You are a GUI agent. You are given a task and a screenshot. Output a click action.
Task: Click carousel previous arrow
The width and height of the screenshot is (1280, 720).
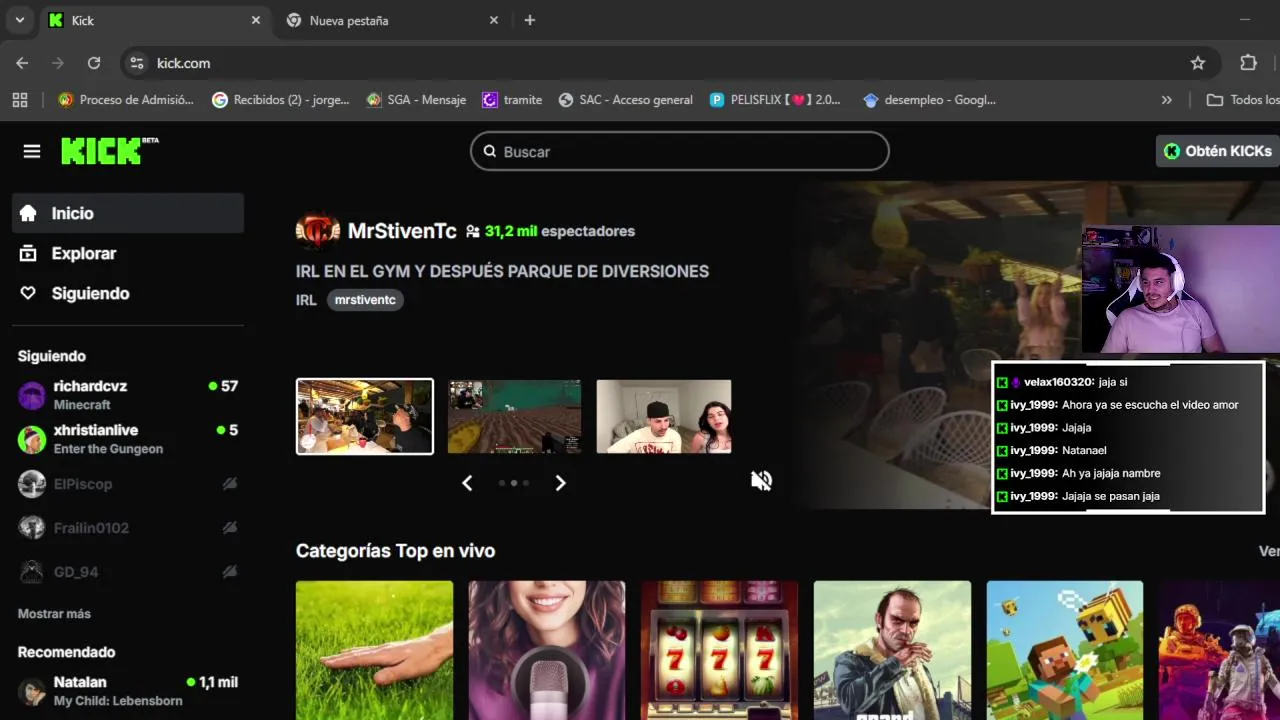(467, 483)
